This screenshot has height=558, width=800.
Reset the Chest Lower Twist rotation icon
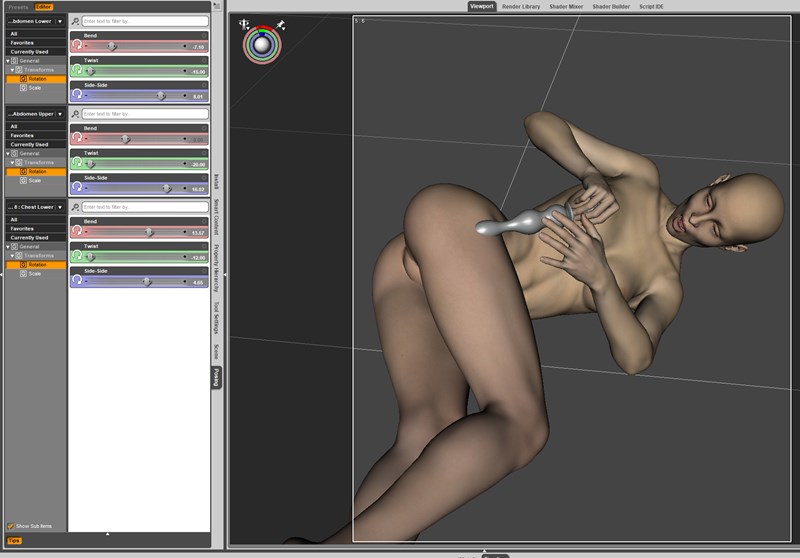77,256
